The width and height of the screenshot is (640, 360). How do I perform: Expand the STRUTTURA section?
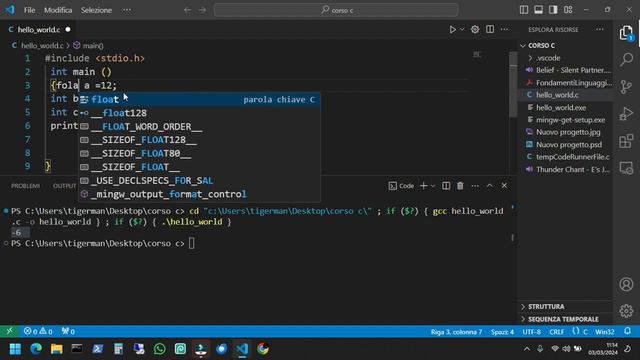[565, 306]
